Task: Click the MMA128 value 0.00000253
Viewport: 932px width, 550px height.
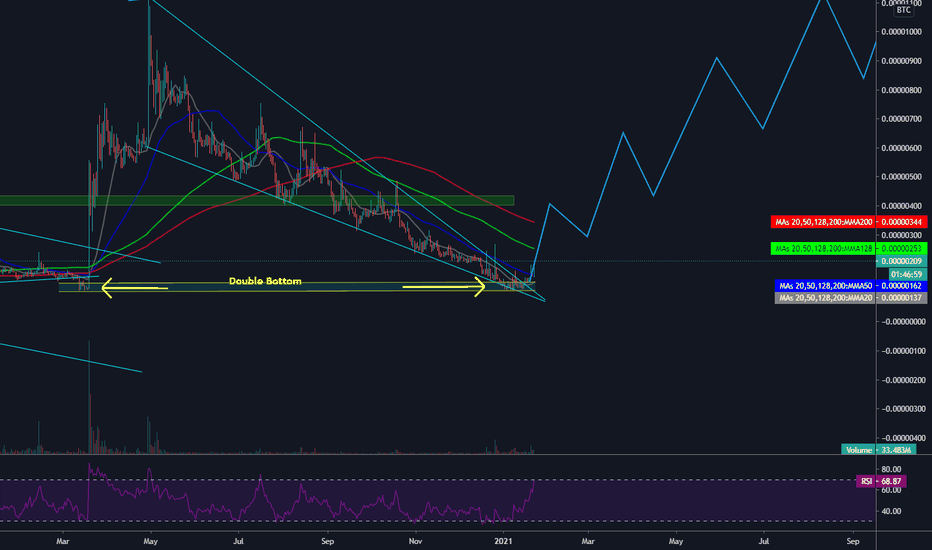Action: tap(902, 249)
